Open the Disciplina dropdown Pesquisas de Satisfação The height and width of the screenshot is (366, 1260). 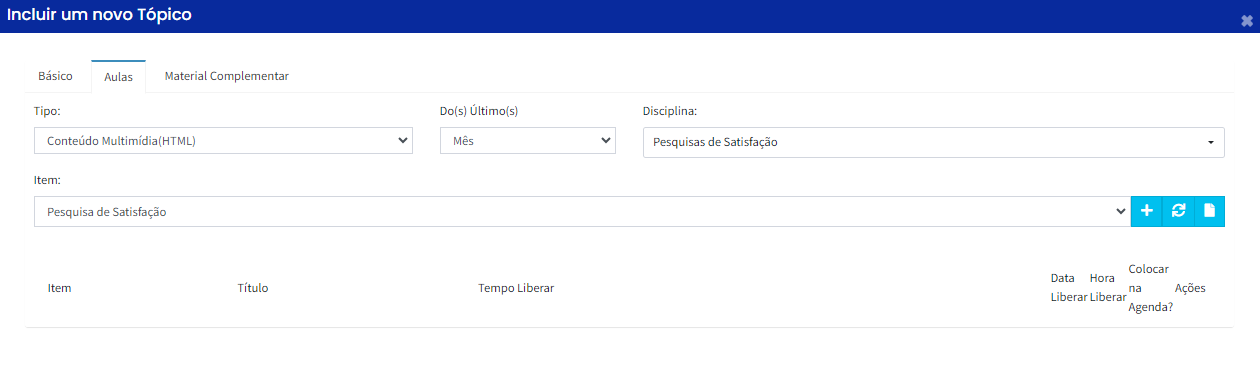pos(934,142)
